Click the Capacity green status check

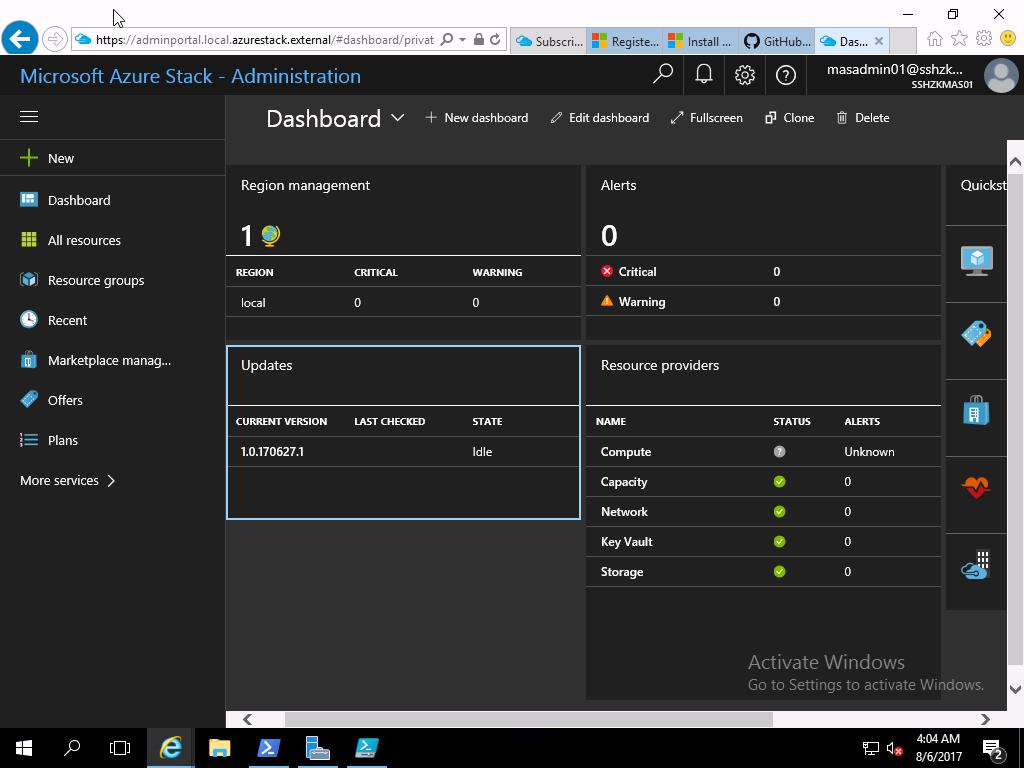(x=779, y=481)
